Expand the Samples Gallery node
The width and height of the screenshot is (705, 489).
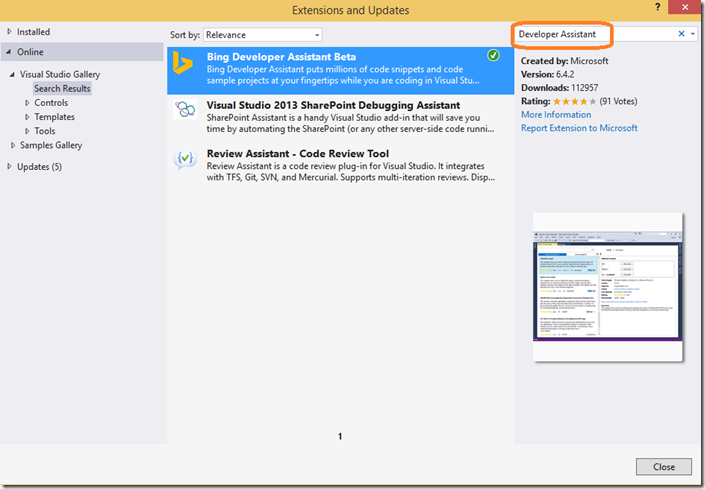click(x=13, y=146)
